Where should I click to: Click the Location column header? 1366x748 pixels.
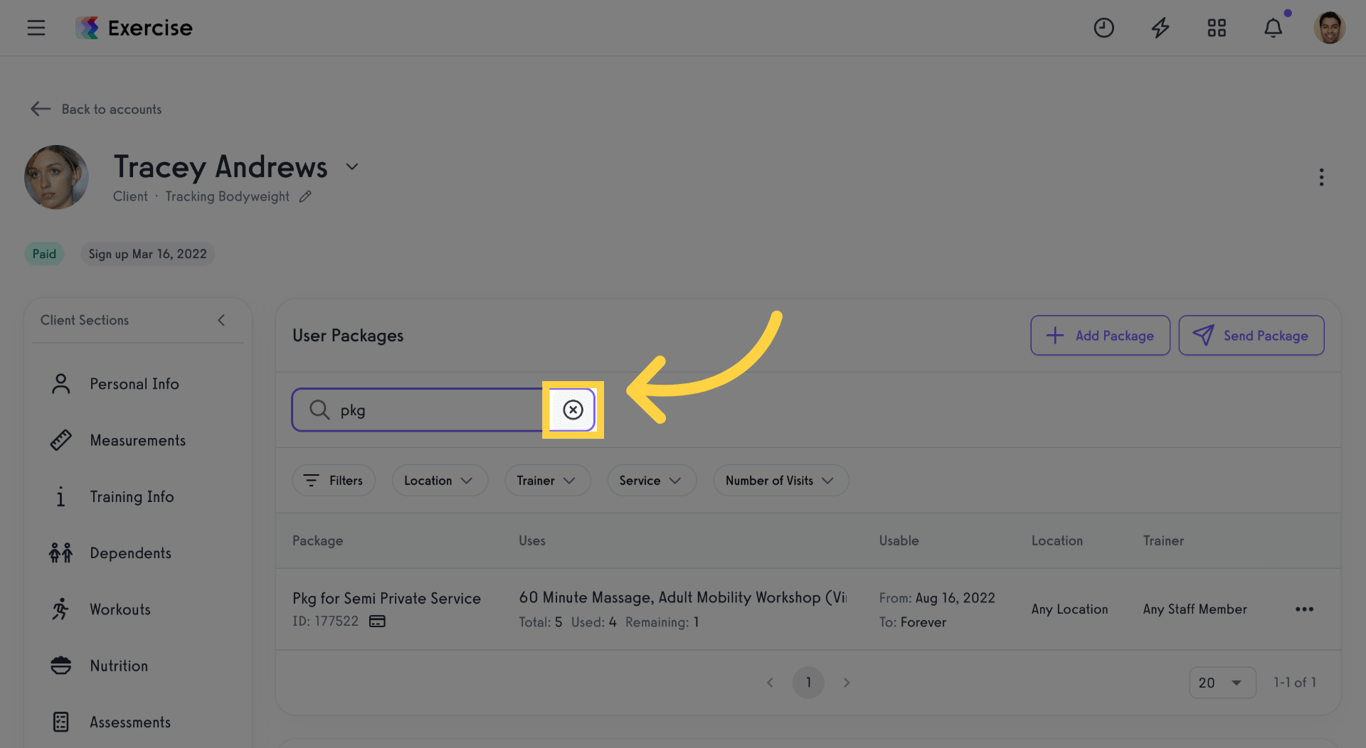coord(1057,541)
